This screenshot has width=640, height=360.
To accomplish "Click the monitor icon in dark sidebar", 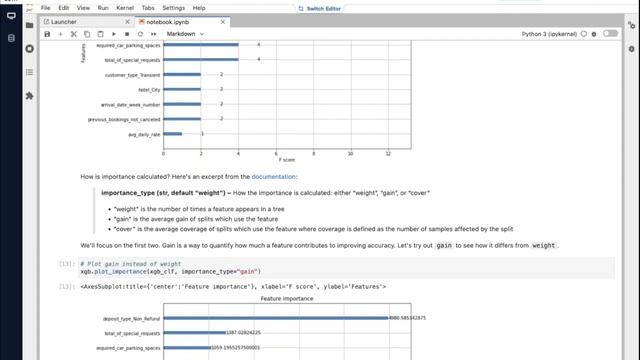I will coord(11,16).
